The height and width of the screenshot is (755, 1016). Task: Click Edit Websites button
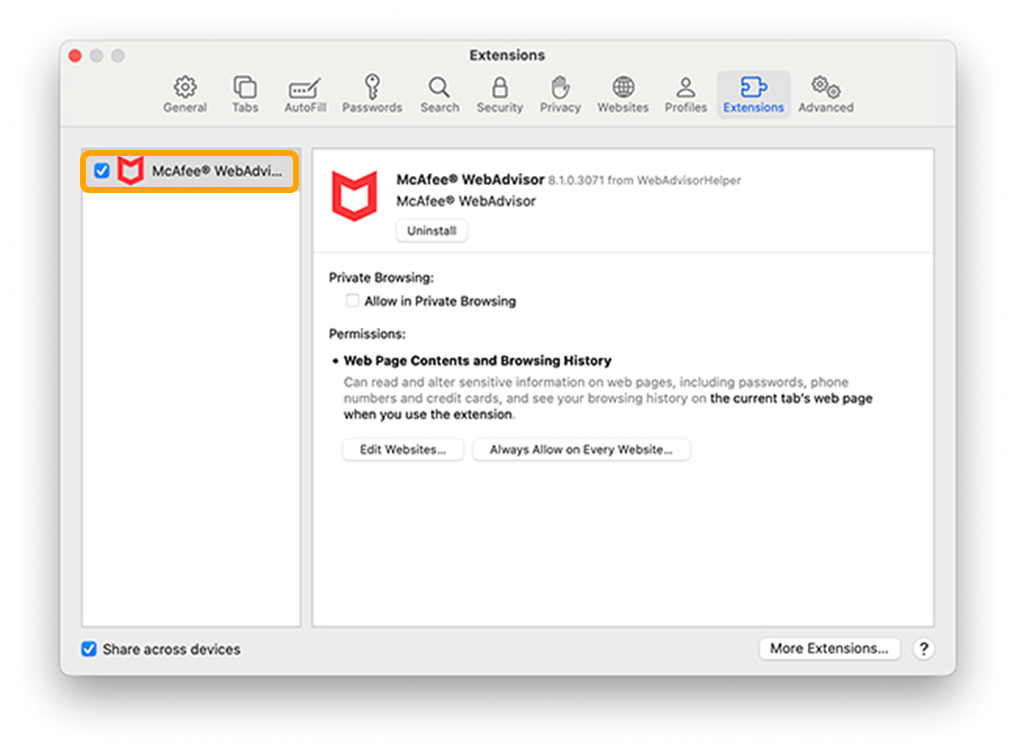click(x=402, y=450)
